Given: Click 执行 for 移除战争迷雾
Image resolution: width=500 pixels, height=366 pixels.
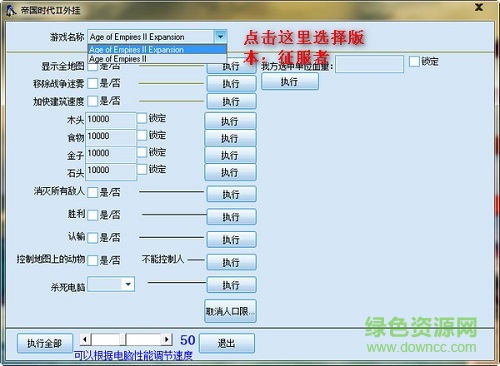Looking at the screenshot, I should coord(231,83).
